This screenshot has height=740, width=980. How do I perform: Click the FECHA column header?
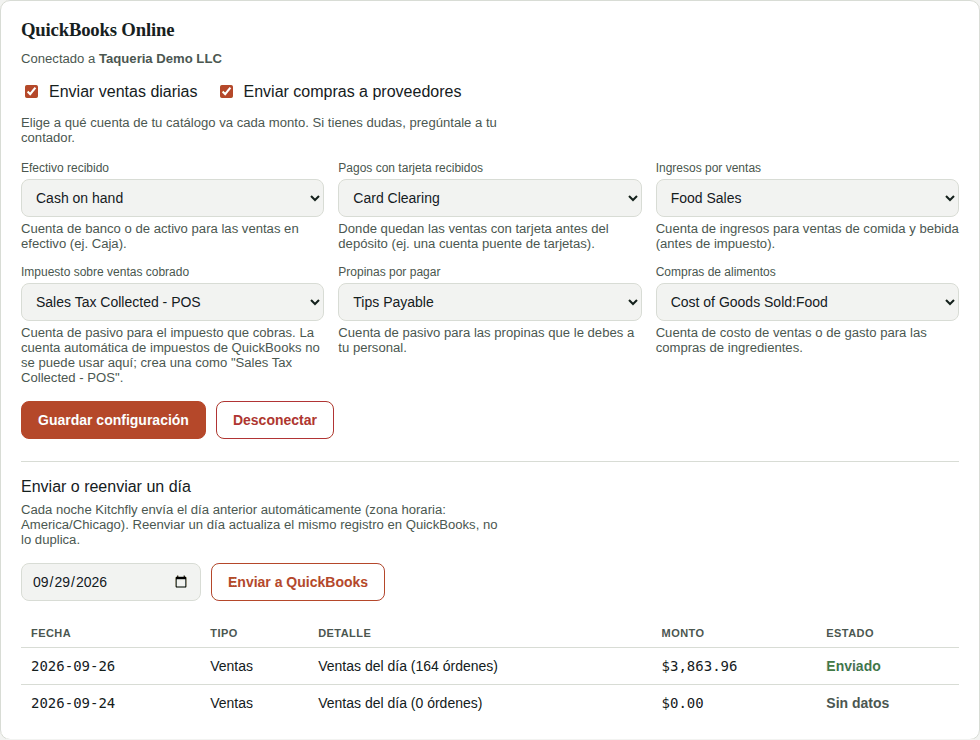point(51,633)
